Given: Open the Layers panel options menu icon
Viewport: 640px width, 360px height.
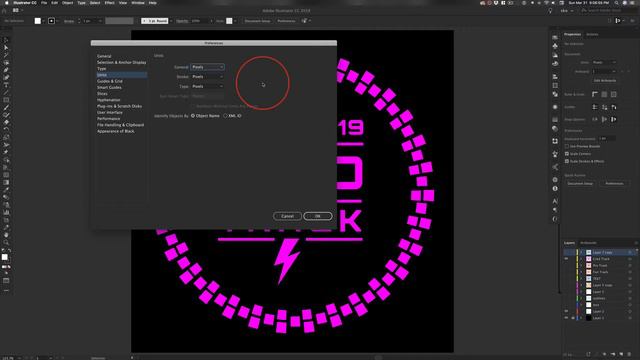Looking at the screenshot, I should [x=636, y=243].
